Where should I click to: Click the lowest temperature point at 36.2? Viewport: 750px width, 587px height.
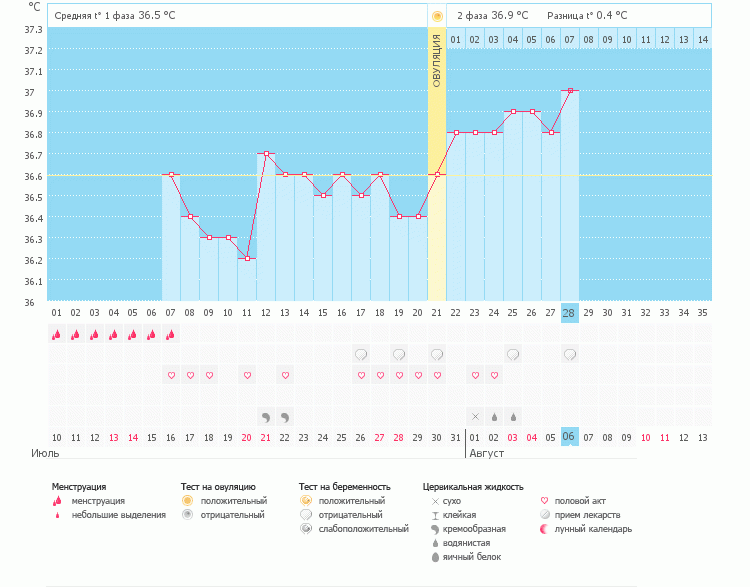pyautogui.click(x=247, y=258)
